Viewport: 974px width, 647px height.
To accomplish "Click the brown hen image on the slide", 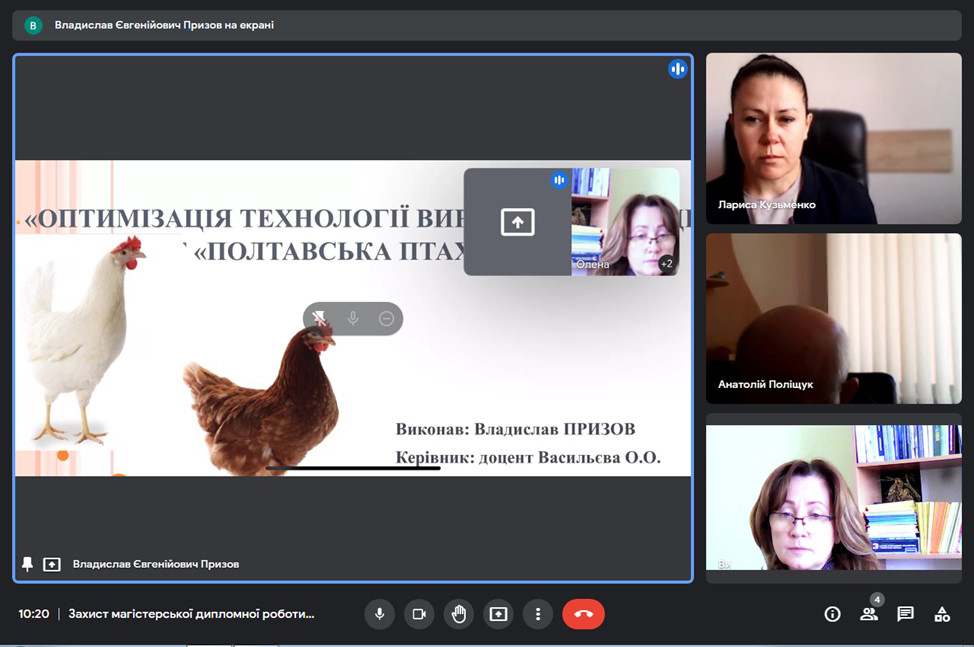I will click(261, 400).
